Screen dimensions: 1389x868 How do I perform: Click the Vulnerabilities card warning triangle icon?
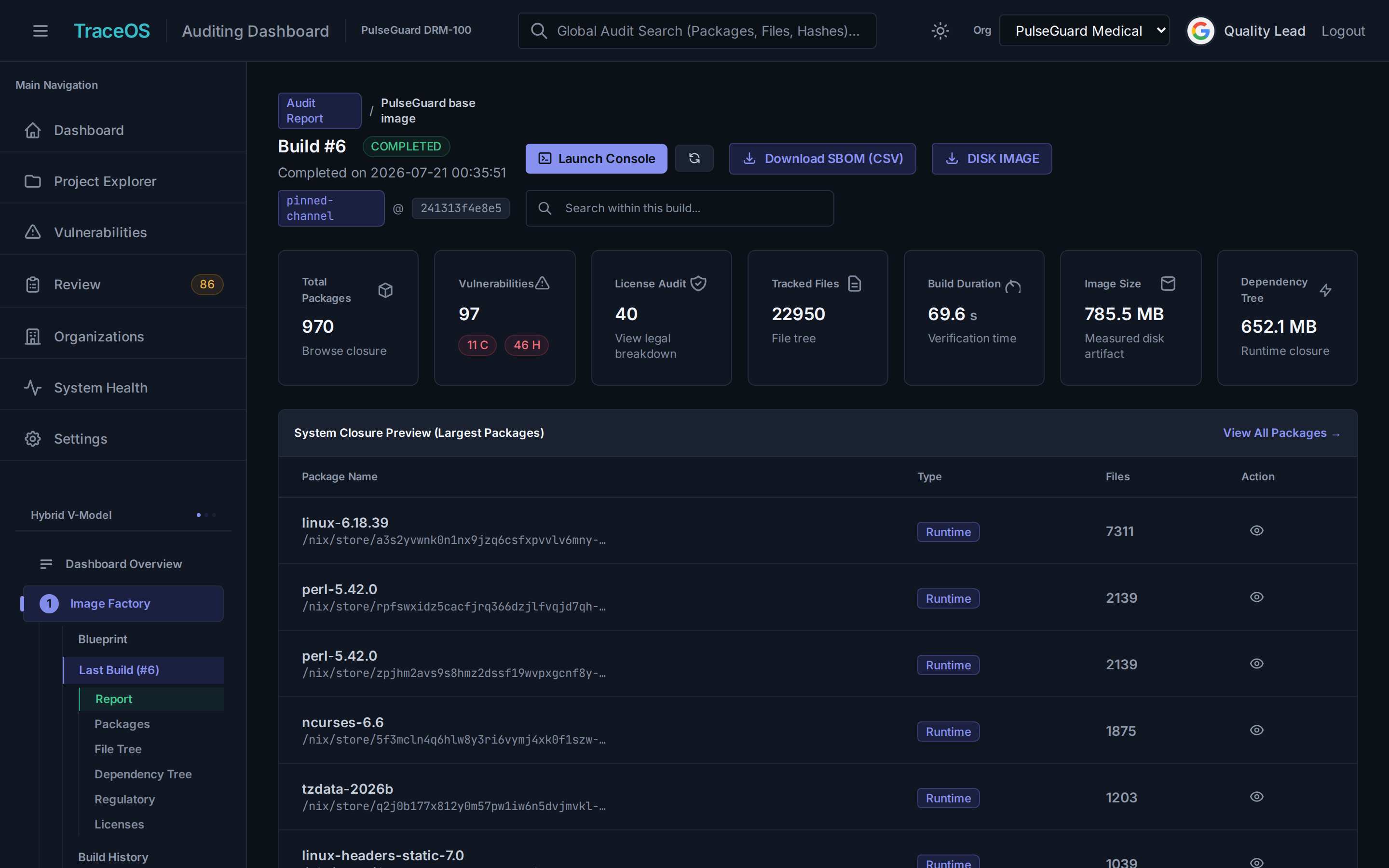click(543, 283)
